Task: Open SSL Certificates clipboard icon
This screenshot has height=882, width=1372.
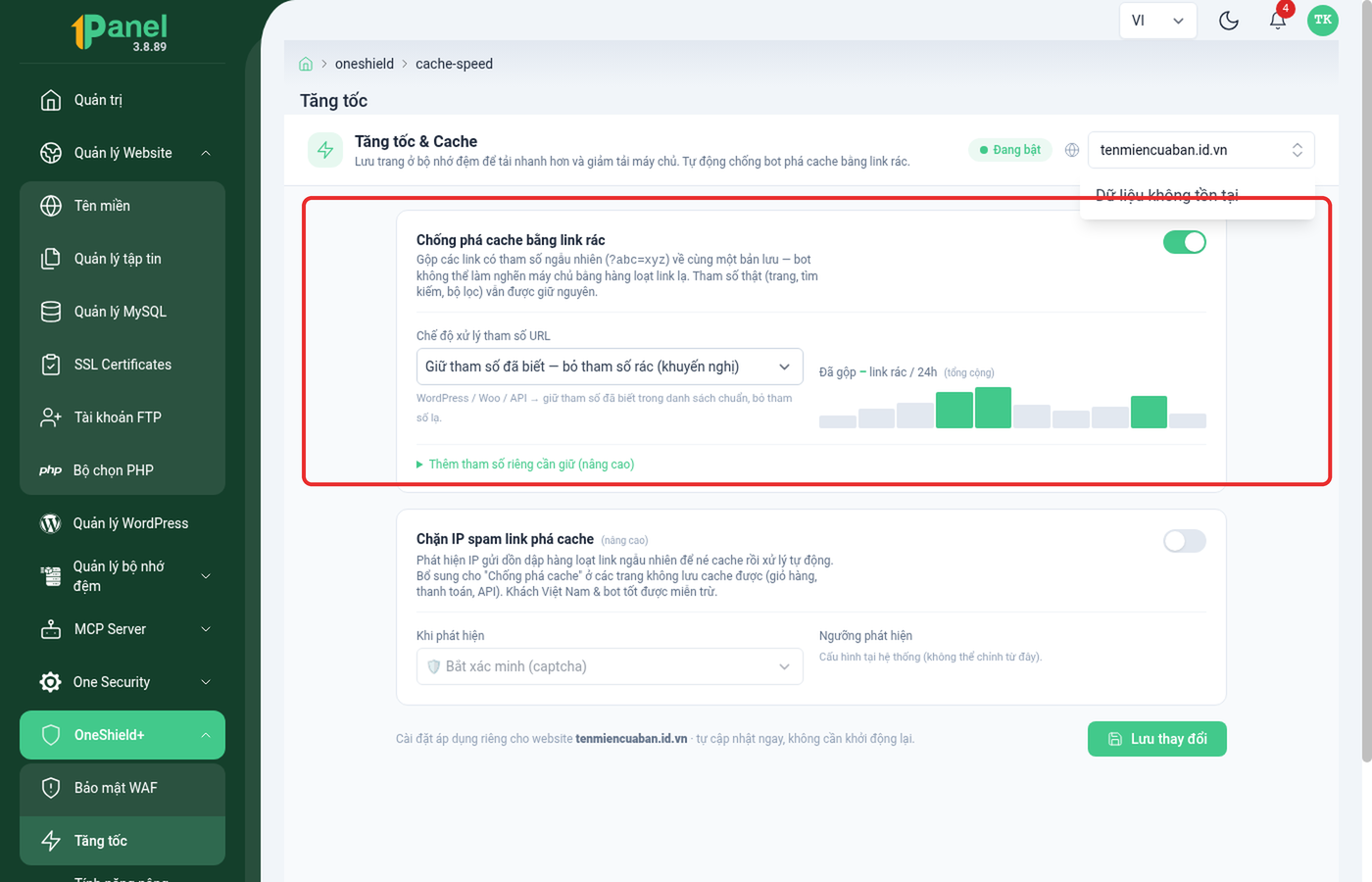Action: (x=51, y=365)
